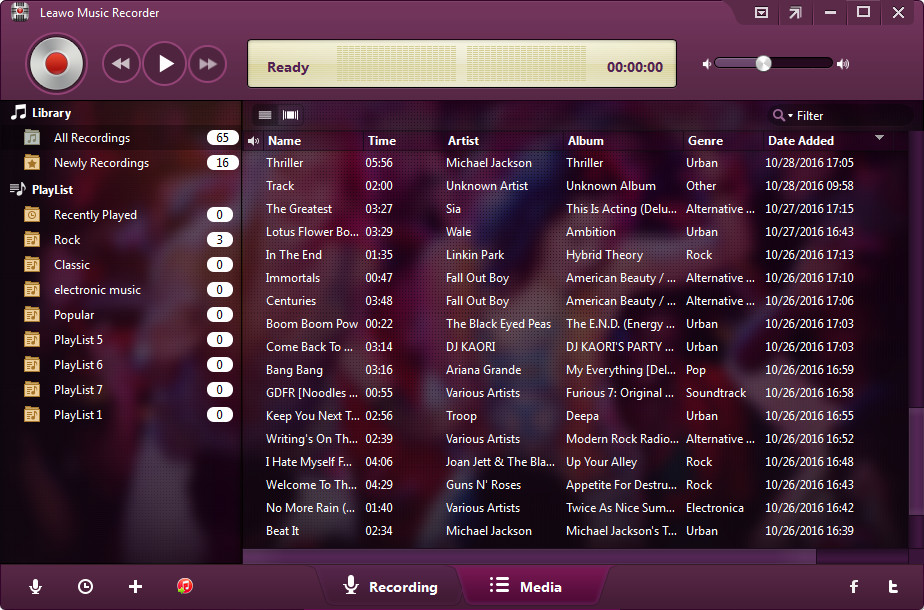The height and width of the screenshot is (610, 924).
Task: Open the Facebook share icon
Action: 854,587
